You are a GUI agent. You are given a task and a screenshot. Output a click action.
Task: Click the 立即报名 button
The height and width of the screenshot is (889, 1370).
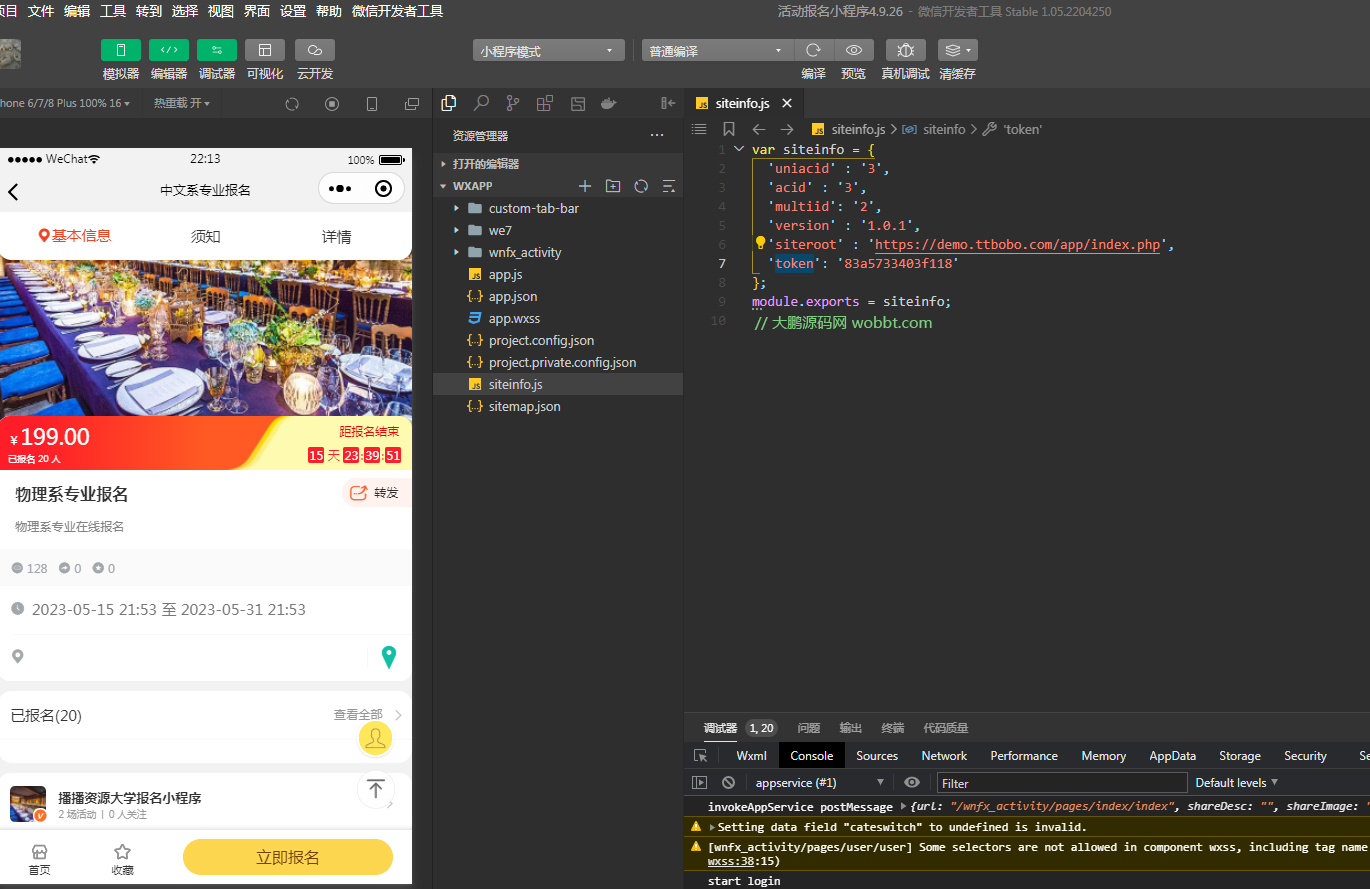click(x=287, y=857)
